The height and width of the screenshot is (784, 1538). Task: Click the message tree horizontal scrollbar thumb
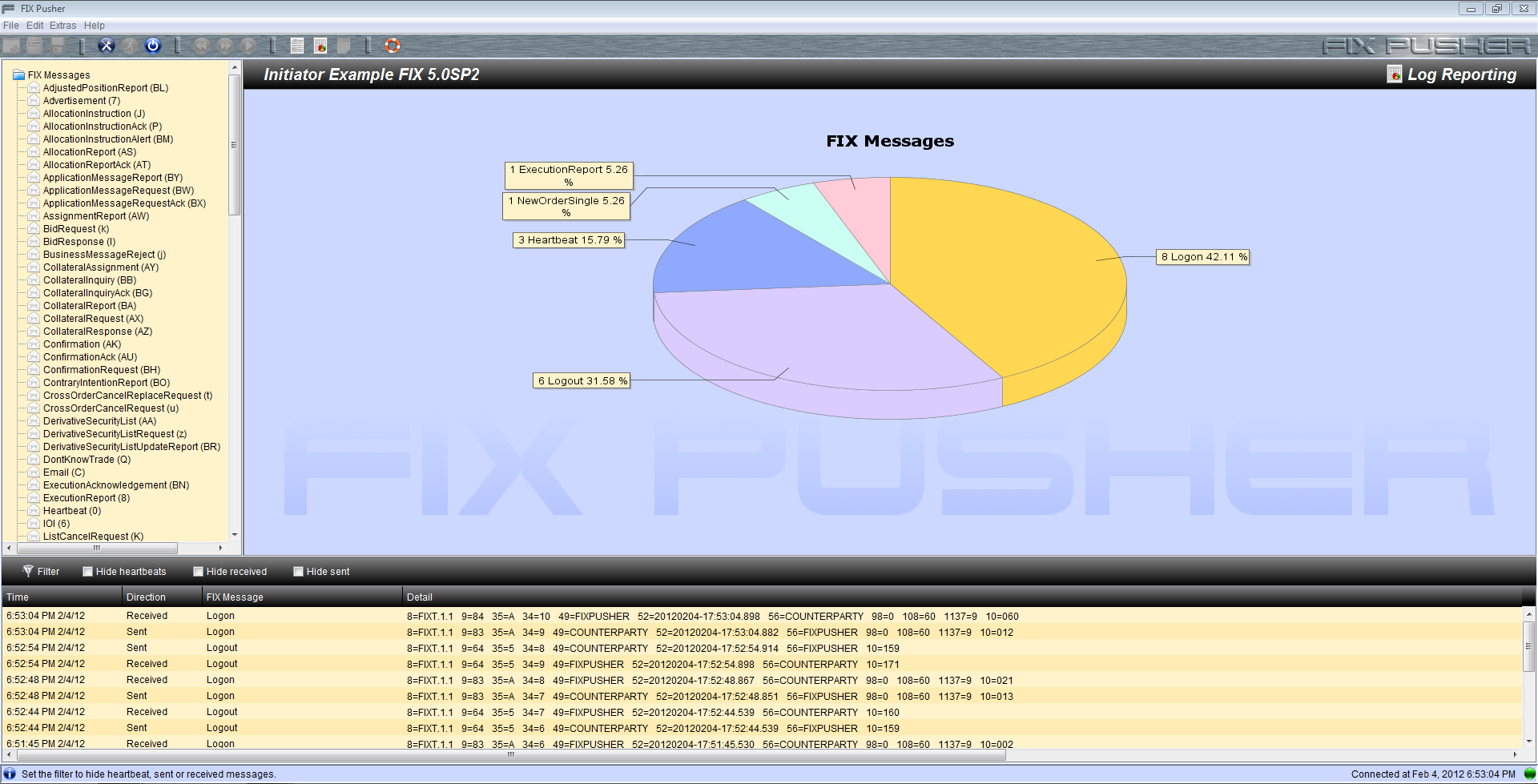pyautogui.click(x=97, y=549)
